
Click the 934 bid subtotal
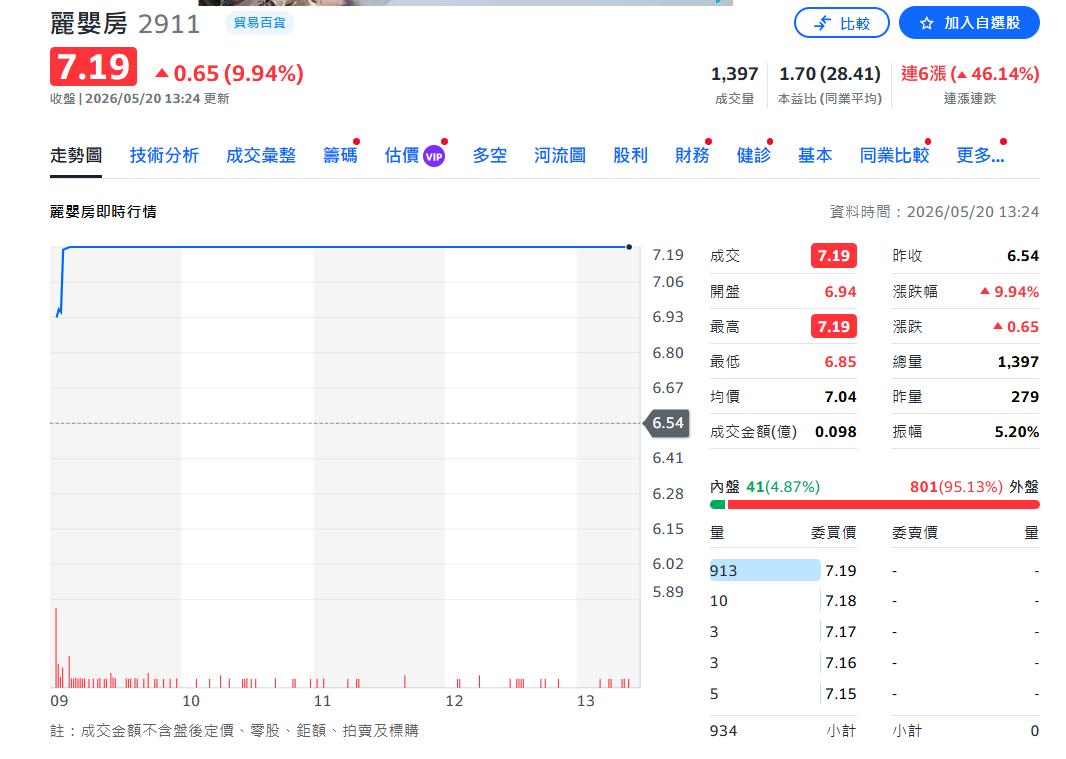coord(723,730)
